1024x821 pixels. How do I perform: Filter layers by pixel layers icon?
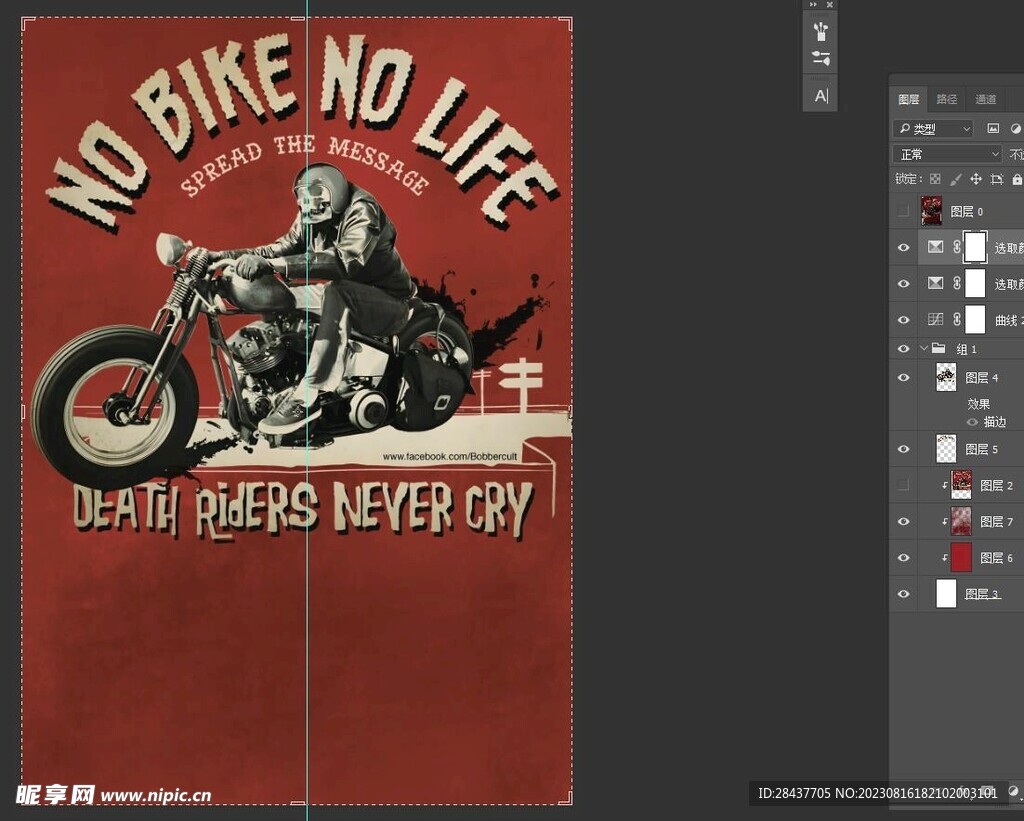(993, 129)
